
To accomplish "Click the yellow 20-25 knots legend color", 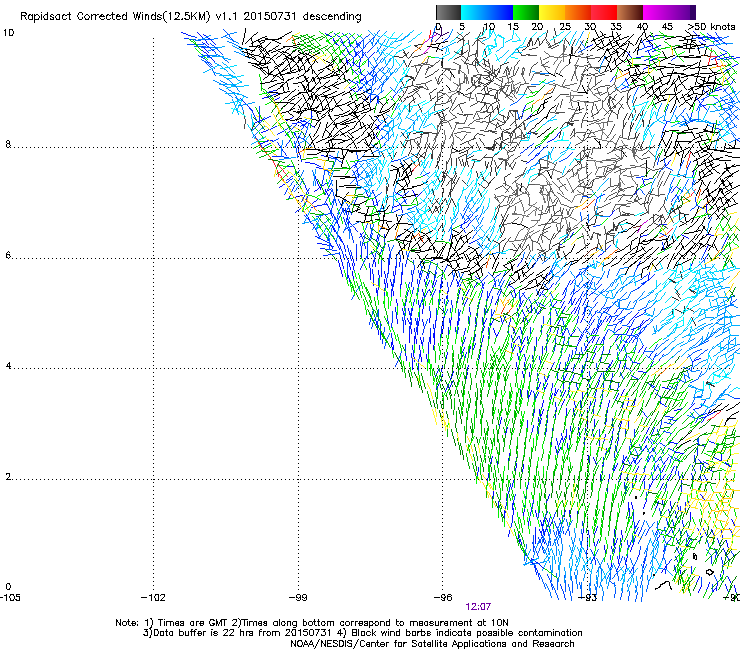I will click(x=552, y=12).
